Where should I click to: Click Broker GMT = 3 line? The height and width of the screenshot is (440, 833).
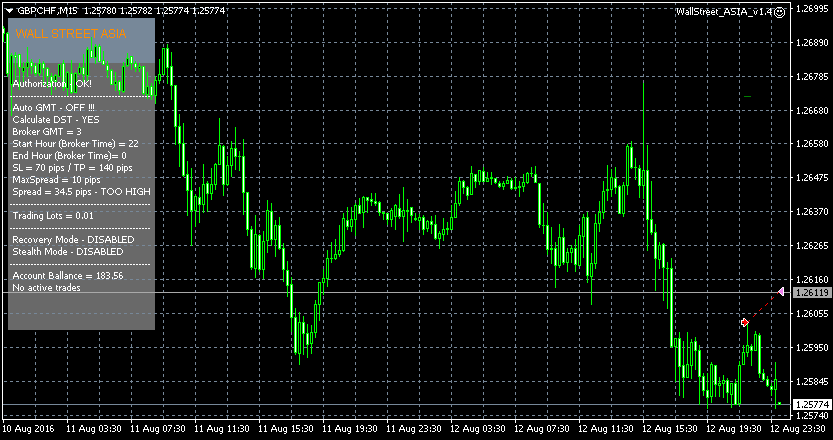pyautogui.click(x=47, y=132)
